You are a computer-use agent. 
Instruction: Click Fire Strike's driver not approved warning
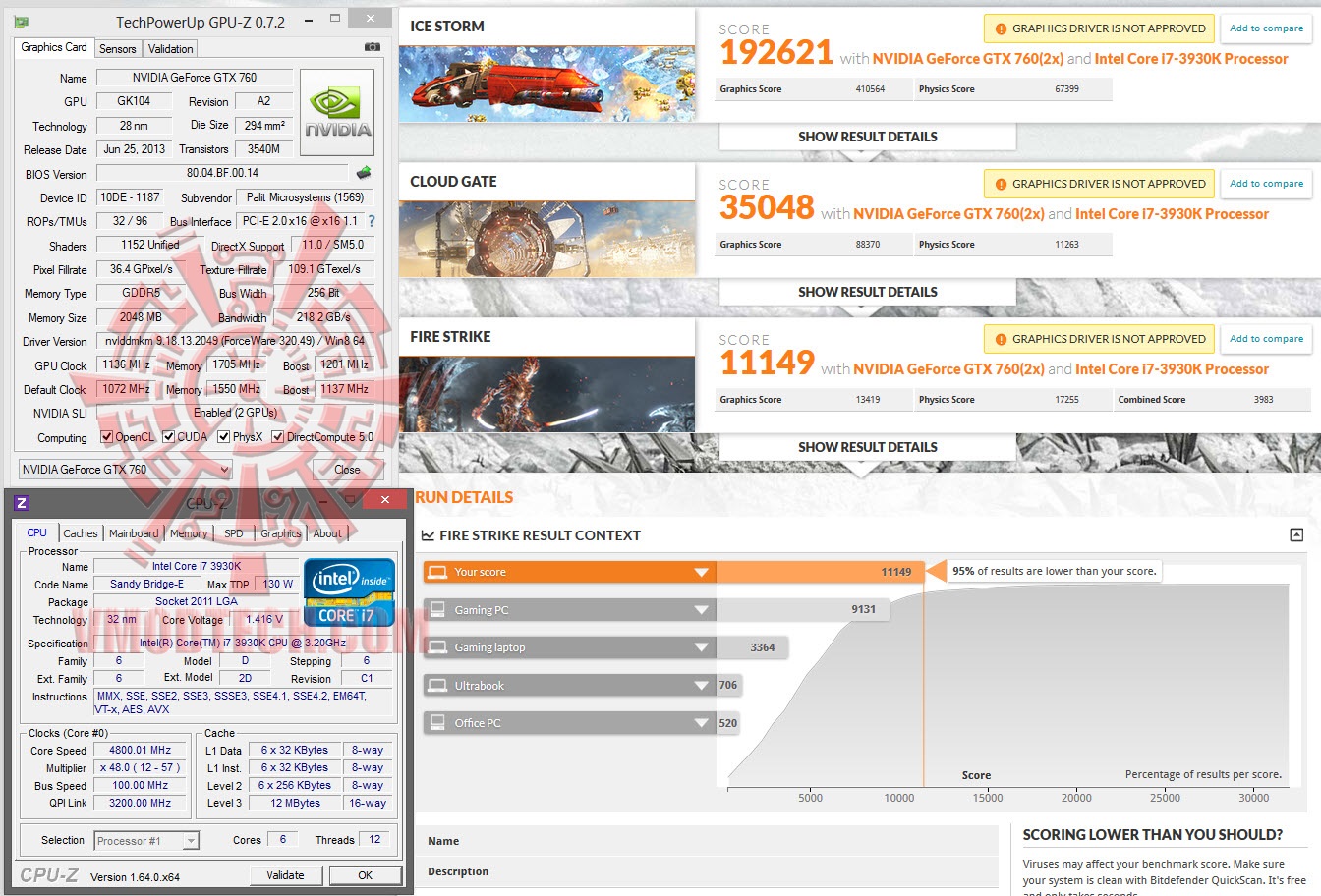point(1100,339)
